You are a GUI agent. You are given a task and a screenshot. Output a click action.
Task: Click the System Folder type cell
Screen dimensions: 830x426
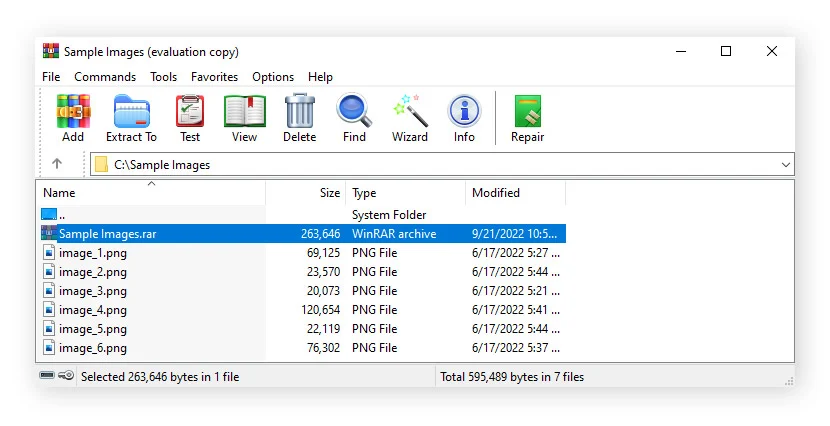click(389, 215)
